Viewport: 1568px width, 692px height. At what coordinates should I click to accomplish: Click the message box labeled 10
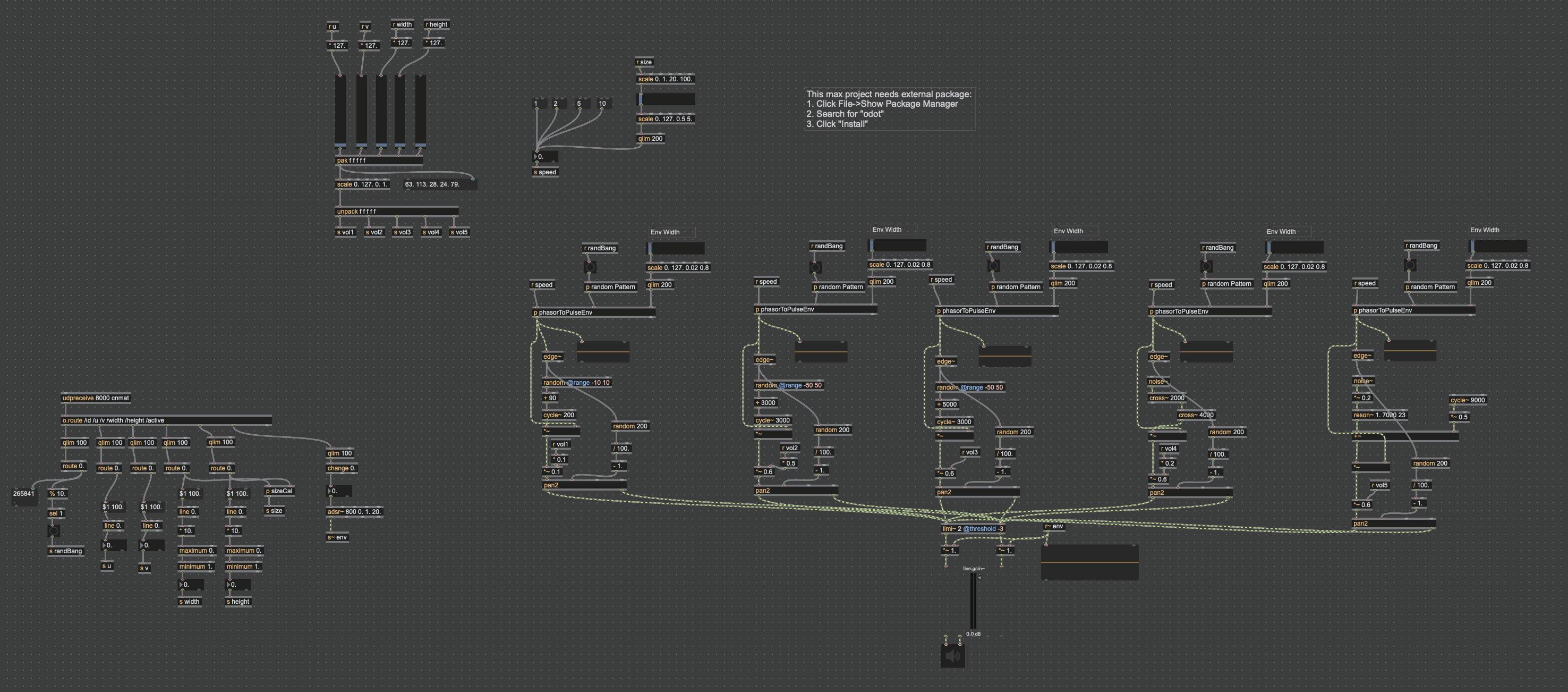(603, 104)
